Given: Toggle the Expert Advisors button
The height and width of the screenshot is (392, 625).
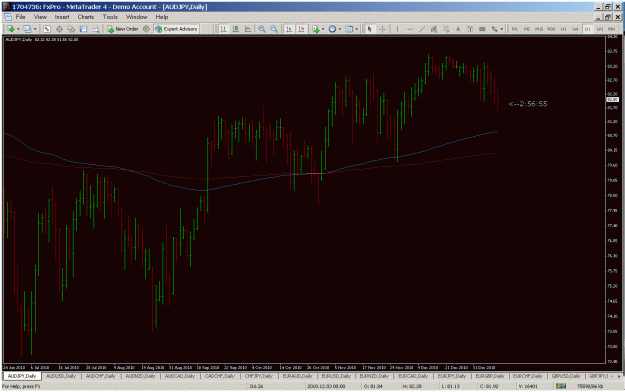Looking at the screenshot, I should pyautogui.click(x=176, y=29).
